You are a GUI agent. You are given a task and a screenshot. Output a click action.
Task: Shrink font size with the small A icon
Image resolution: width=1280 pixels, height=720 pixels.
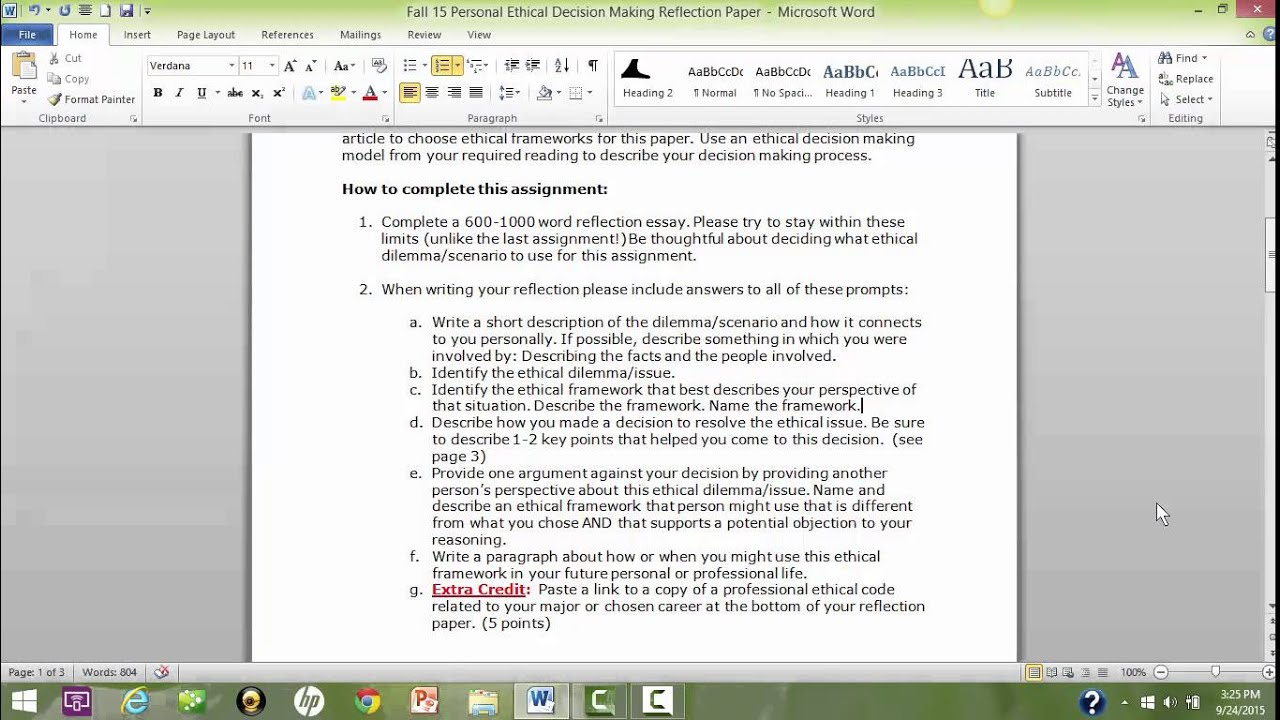coord(309,66)
